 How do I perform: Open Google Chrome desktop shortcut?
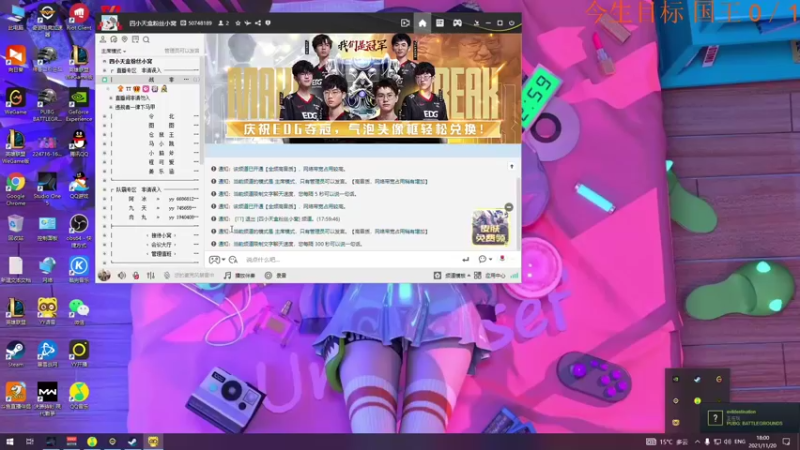pos(16,188)
